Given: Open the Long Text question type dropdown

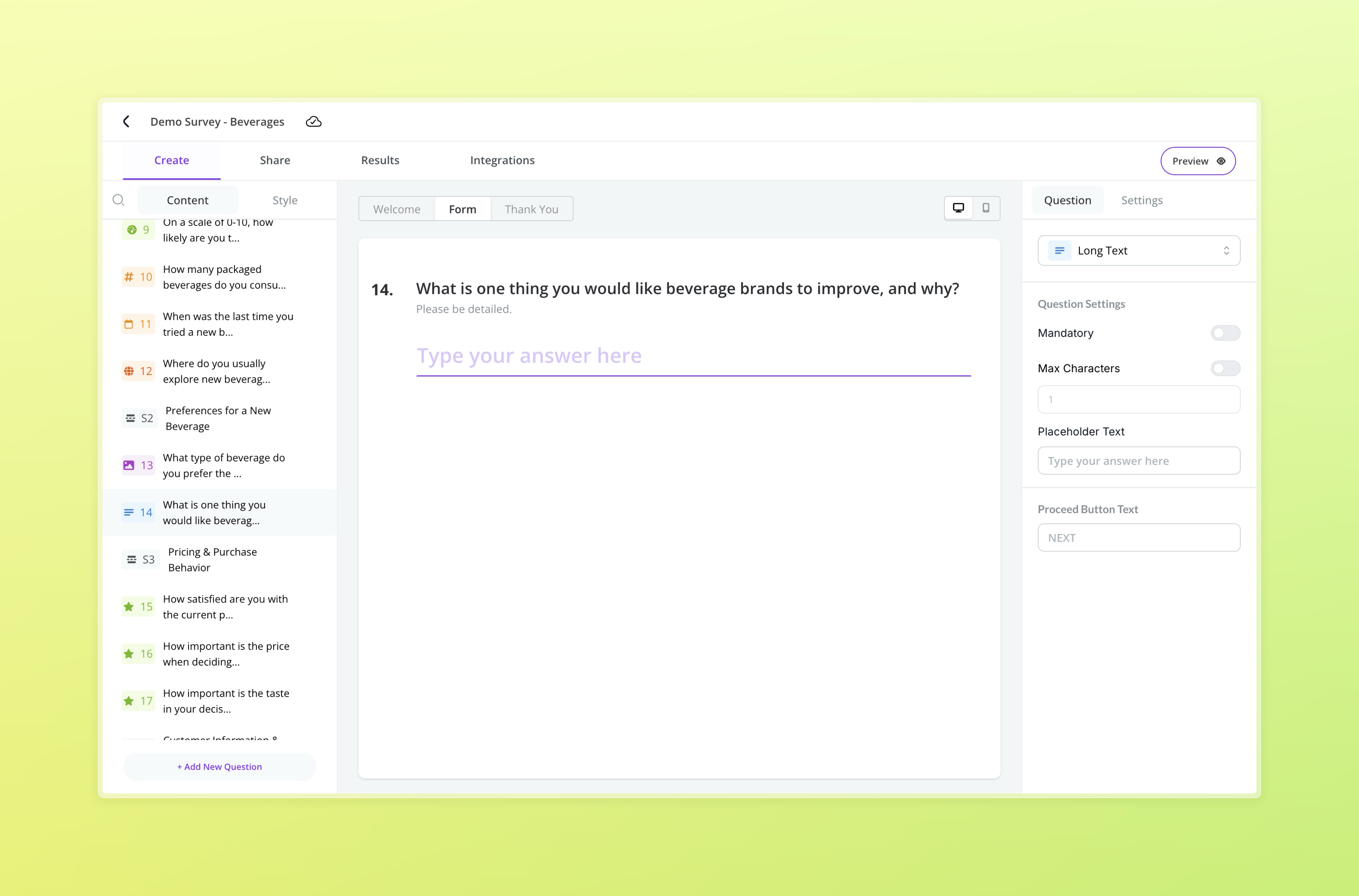Looking at the screenshot, I should tap(1139, 250).
